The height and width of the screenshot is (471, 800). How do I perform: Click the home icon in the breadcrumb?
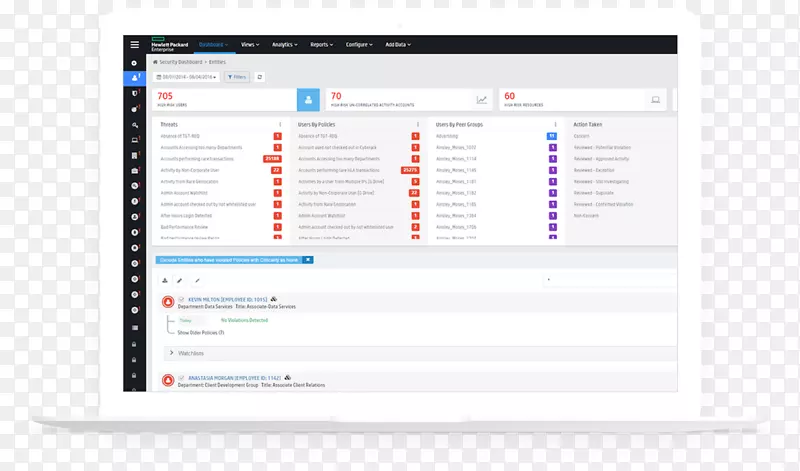click(x=155, y=62)
